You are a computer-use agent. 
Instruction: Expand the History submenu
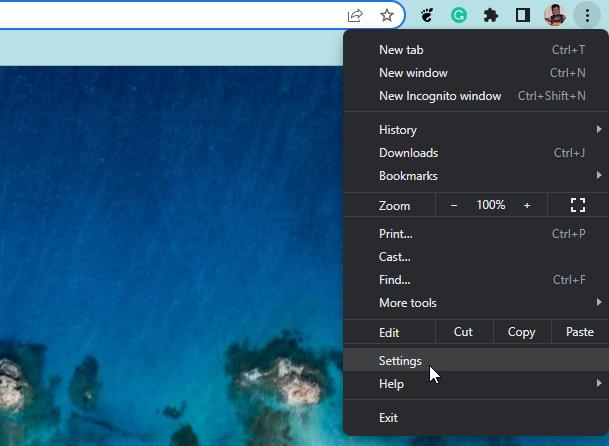coord(476,129)
